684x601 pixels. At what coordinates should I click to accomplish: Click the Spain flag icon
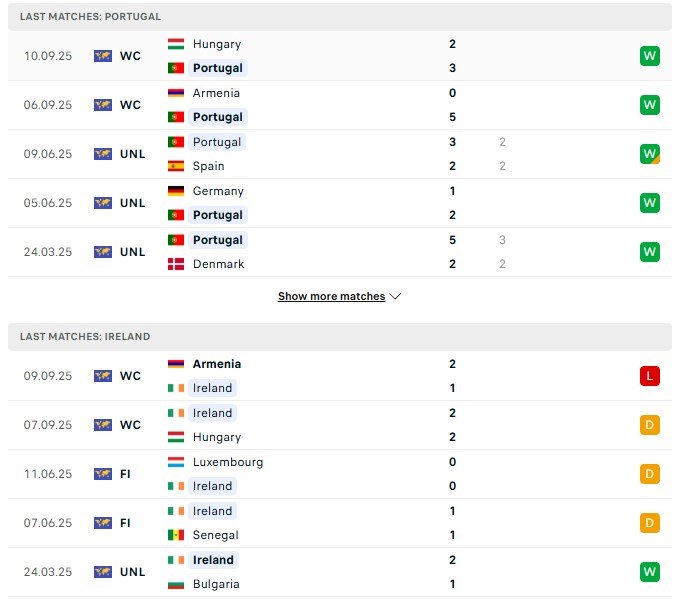point(176,166)
